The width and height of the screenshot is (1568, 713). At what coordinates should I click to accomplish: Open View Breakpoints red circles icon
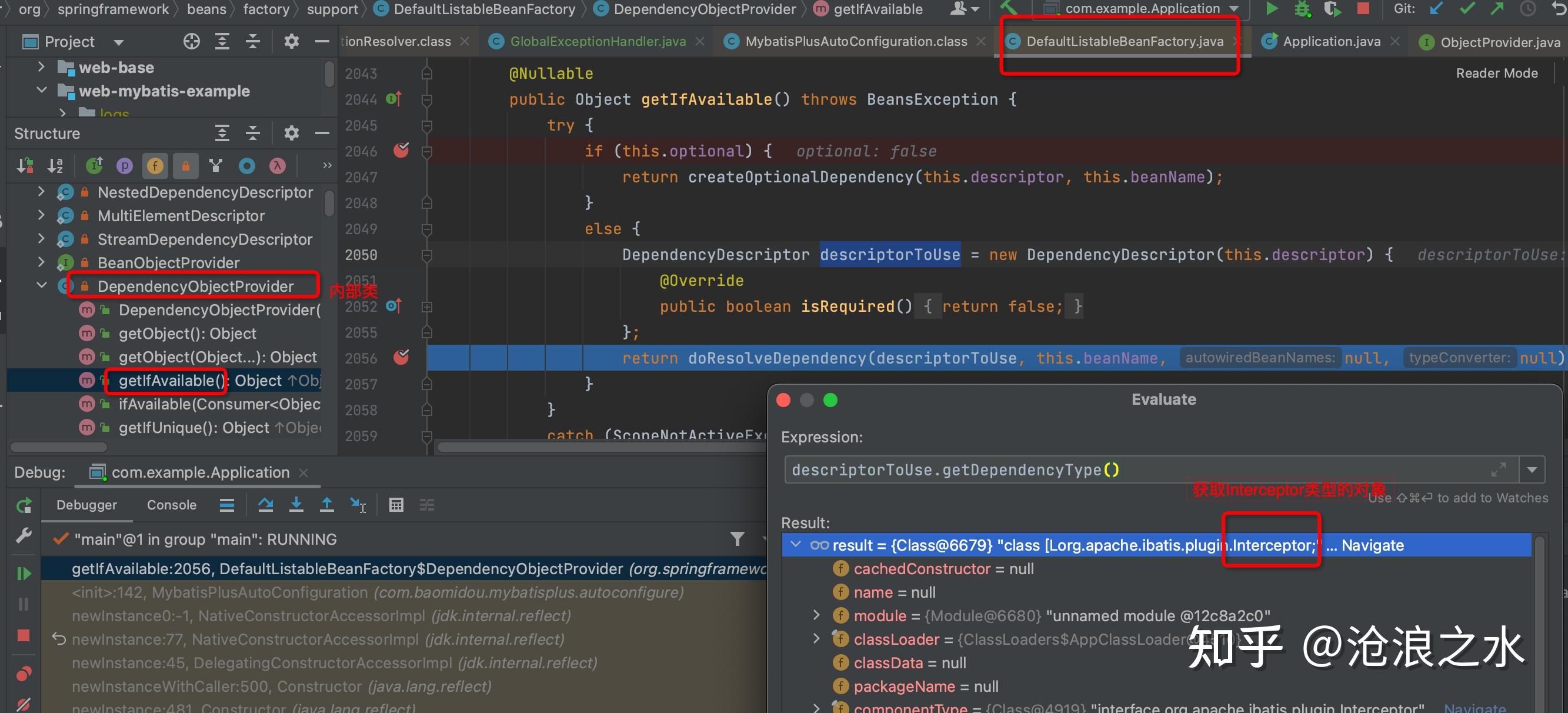coord(24,674)
